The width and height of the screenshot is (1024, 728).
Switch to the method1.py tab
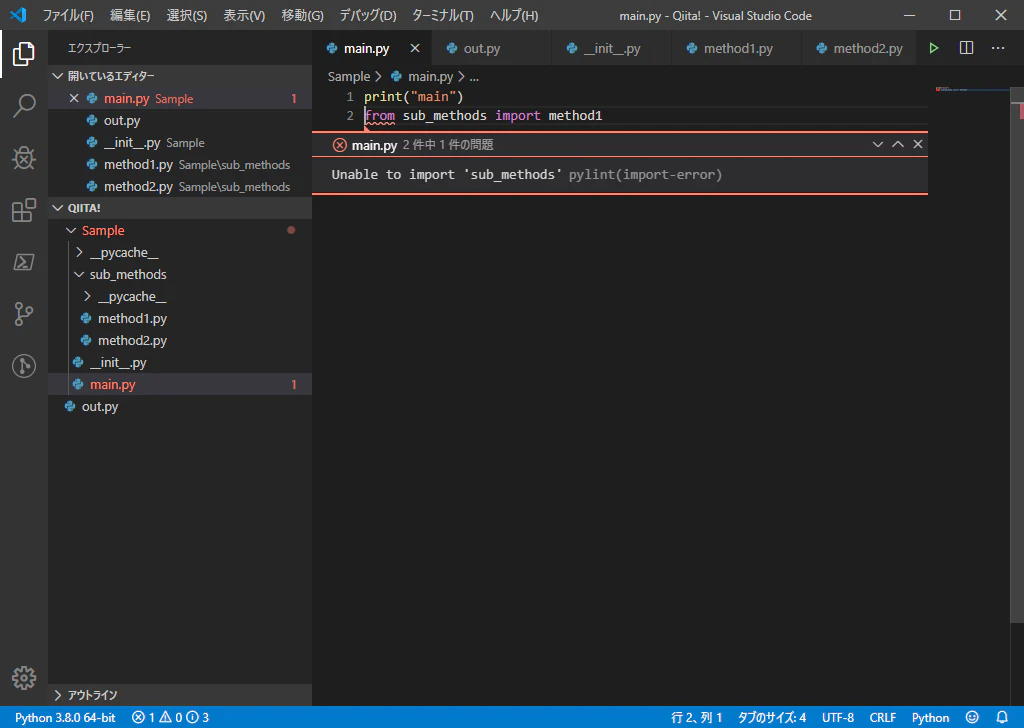point(737,48)
